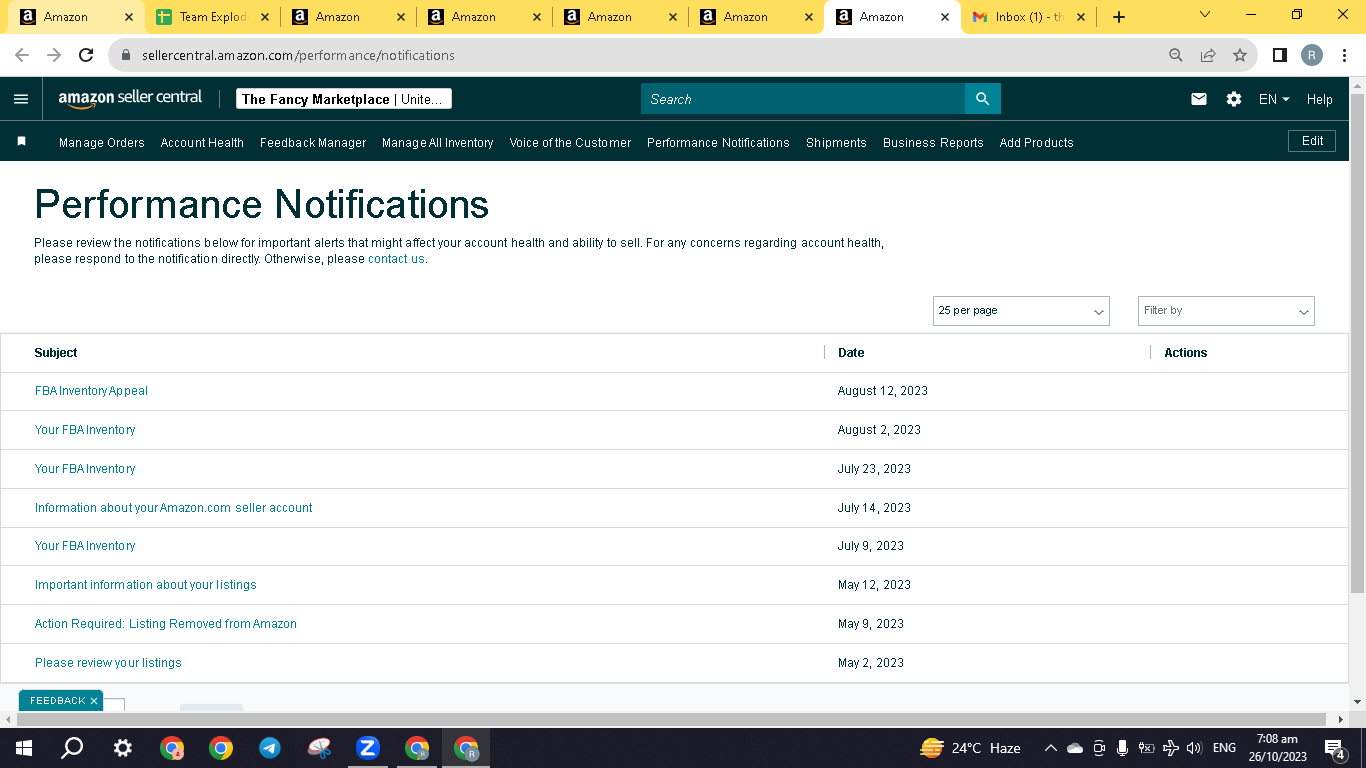The width and height of the screenshot is (1366, 768).
Task: Go back using browser back arrow
Action: [22, 55]
